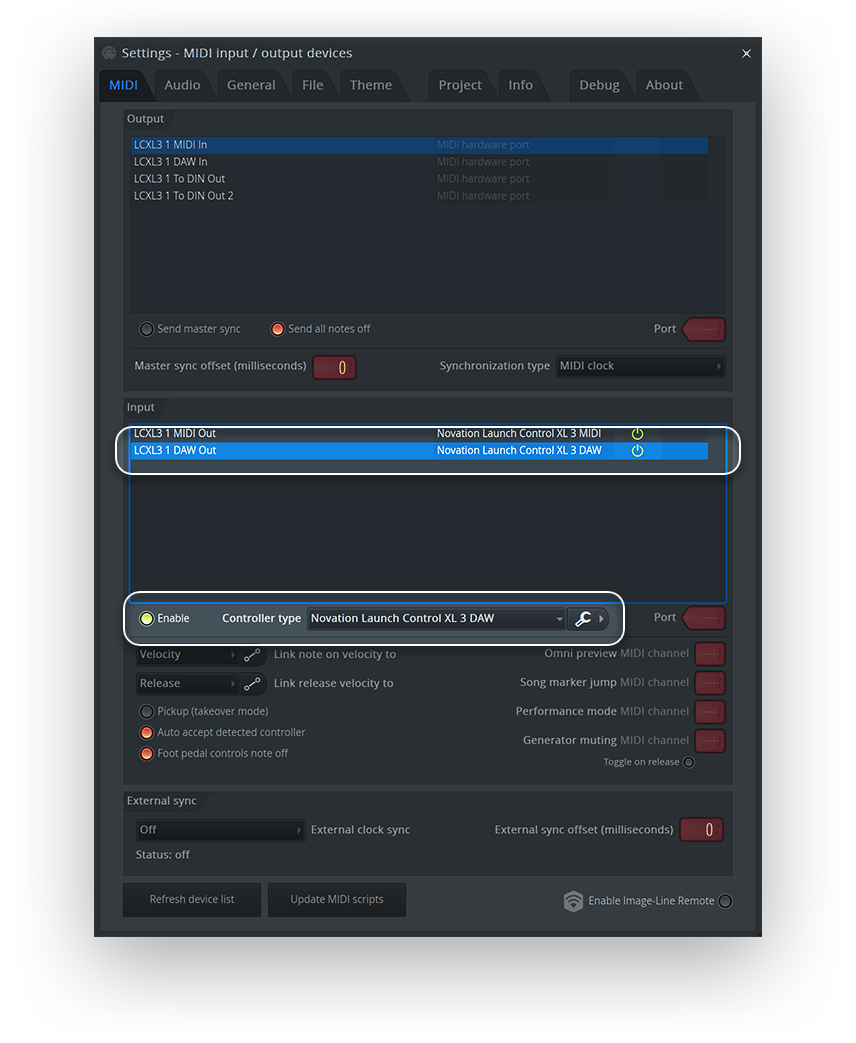The height and width of the screenshot is (1043, 856).
Task: Switch to the Project tab
Action: (460, 85)
